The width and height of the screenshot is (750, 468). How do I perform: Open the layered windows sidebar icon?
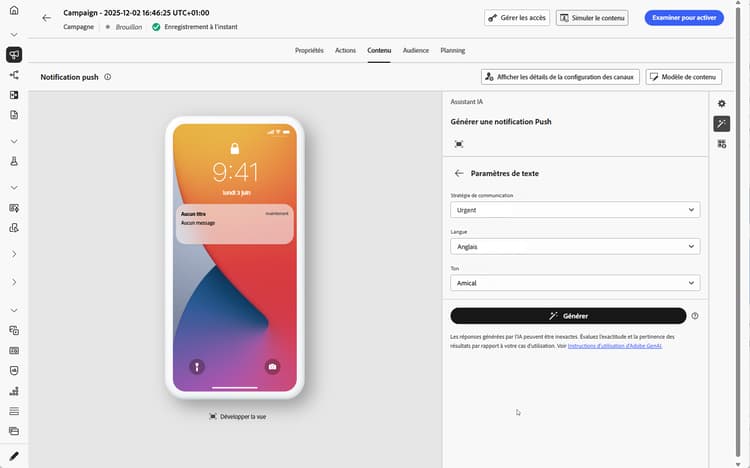coord(14,431)
